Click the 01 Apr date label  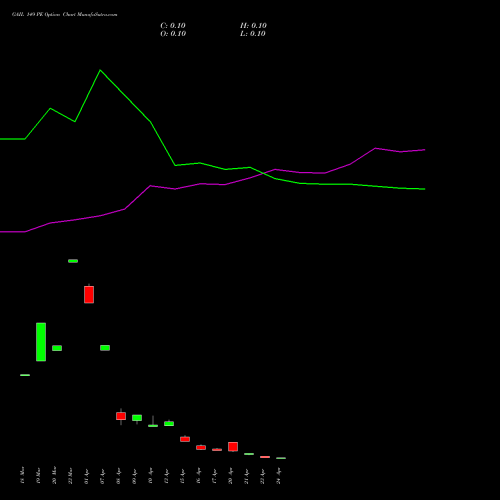86,476
